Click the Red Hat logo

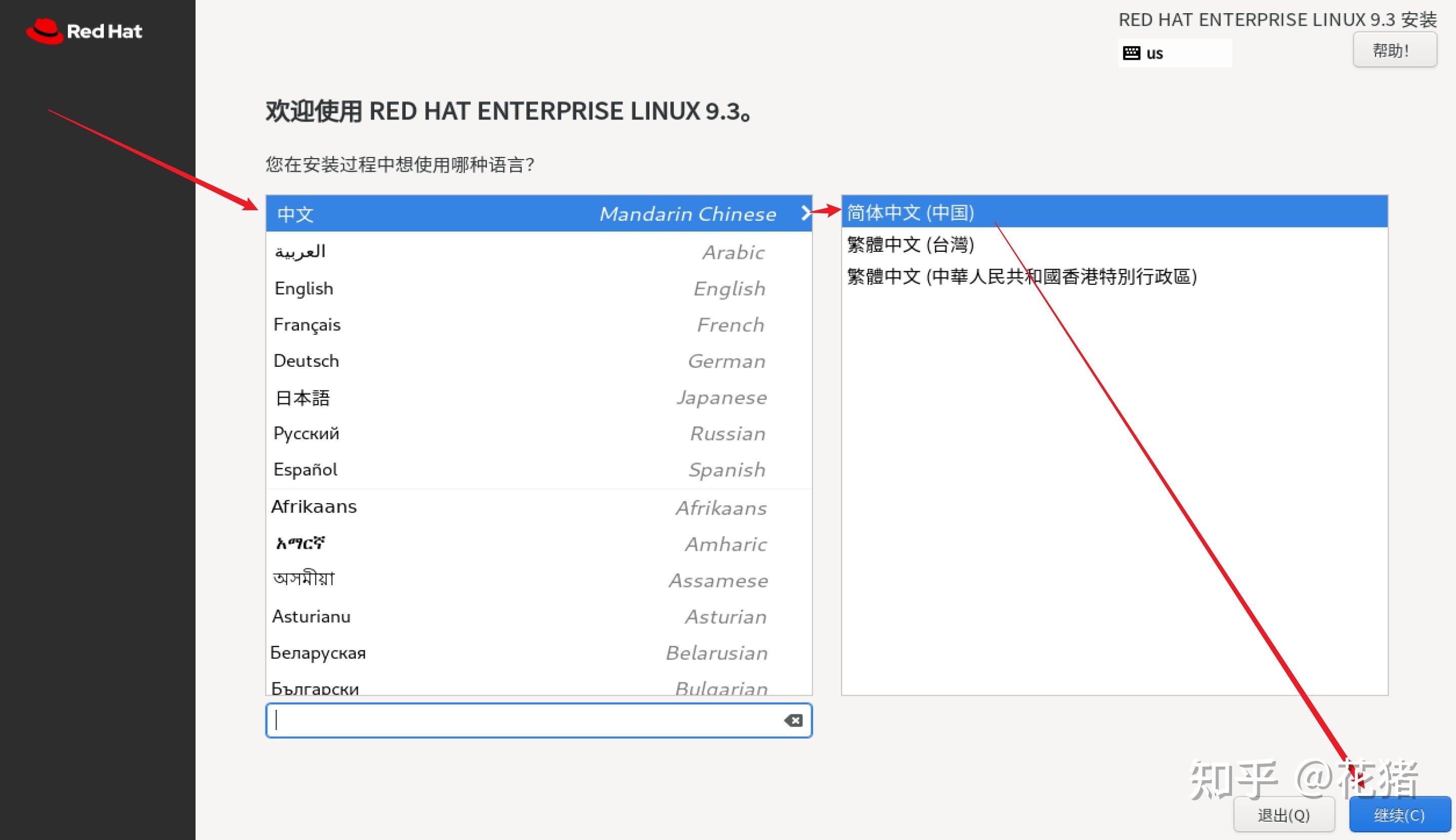[84, 31]
